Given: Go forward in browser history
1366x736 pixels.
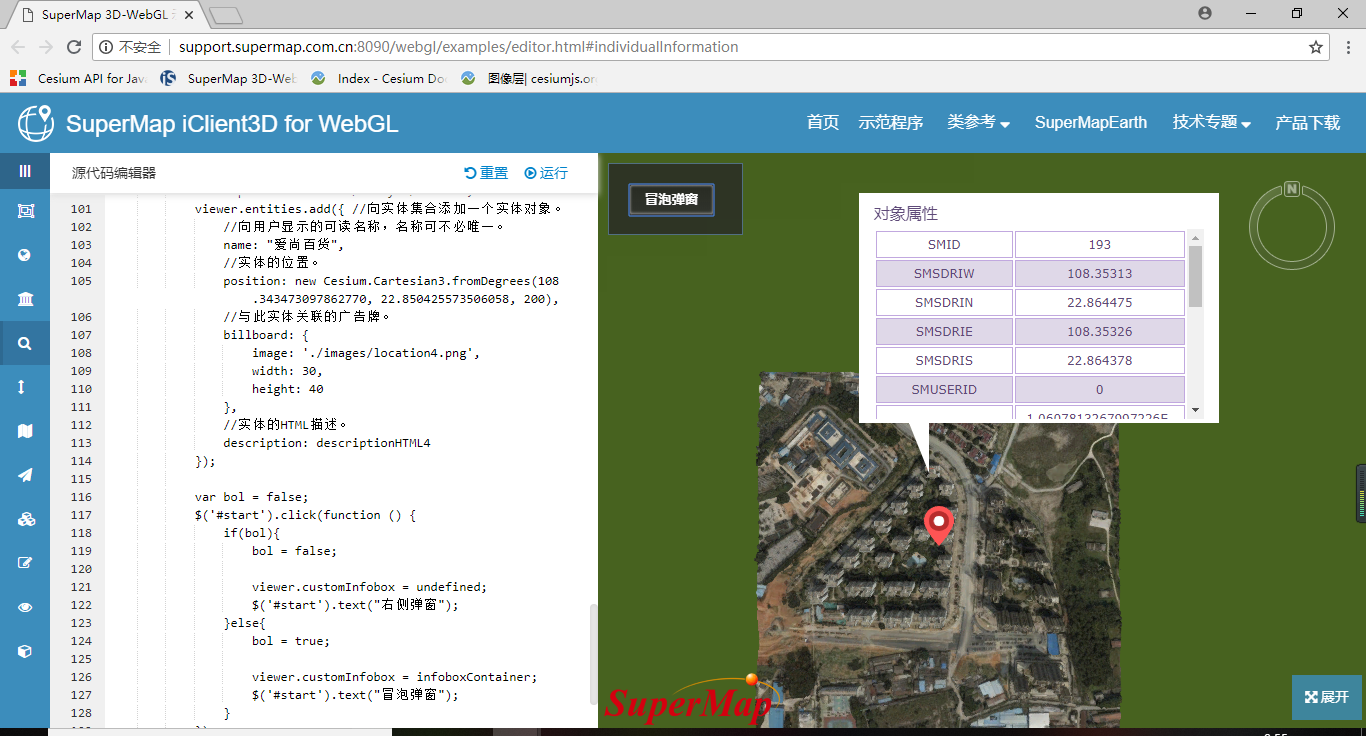Looking at the screenshot, I should [x=46, y=47].
